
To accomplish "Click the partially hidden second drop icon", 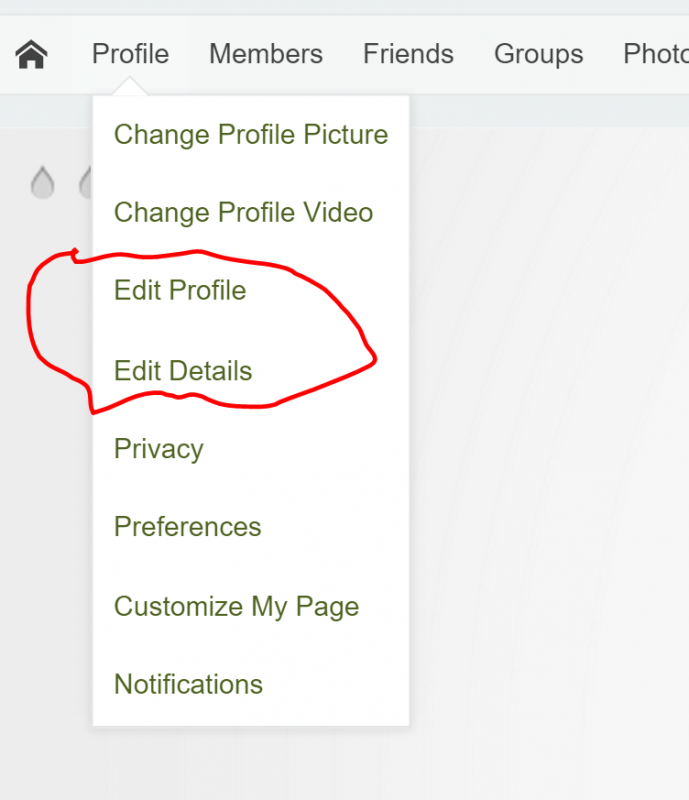I will click(x=86, y=182).
